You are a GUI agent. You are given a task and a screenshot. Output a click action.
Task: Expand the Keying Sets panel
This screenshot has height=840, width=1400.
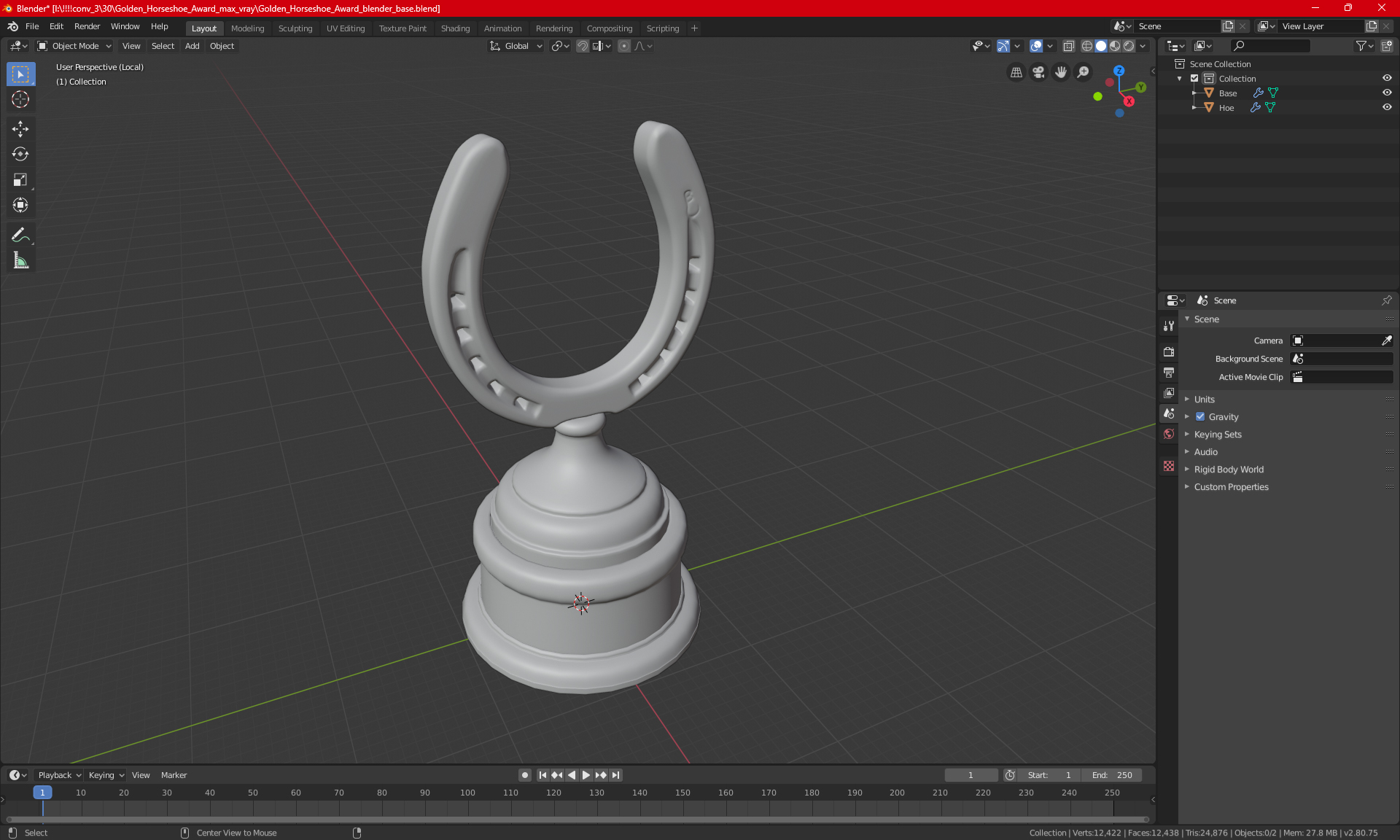click(x=1217, y=435)
